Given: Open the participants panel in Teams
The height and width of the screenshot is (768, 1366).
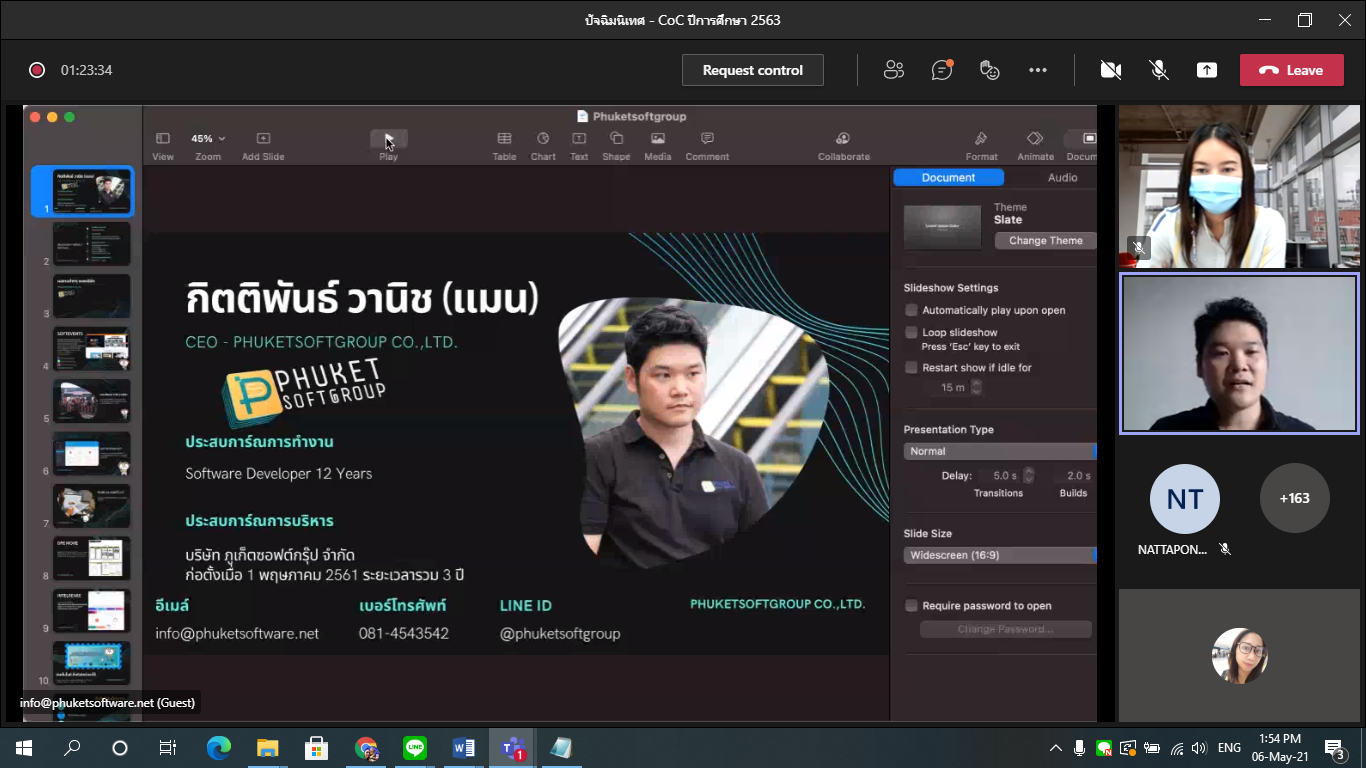Looking at the screenshot, I should (894, 70).
